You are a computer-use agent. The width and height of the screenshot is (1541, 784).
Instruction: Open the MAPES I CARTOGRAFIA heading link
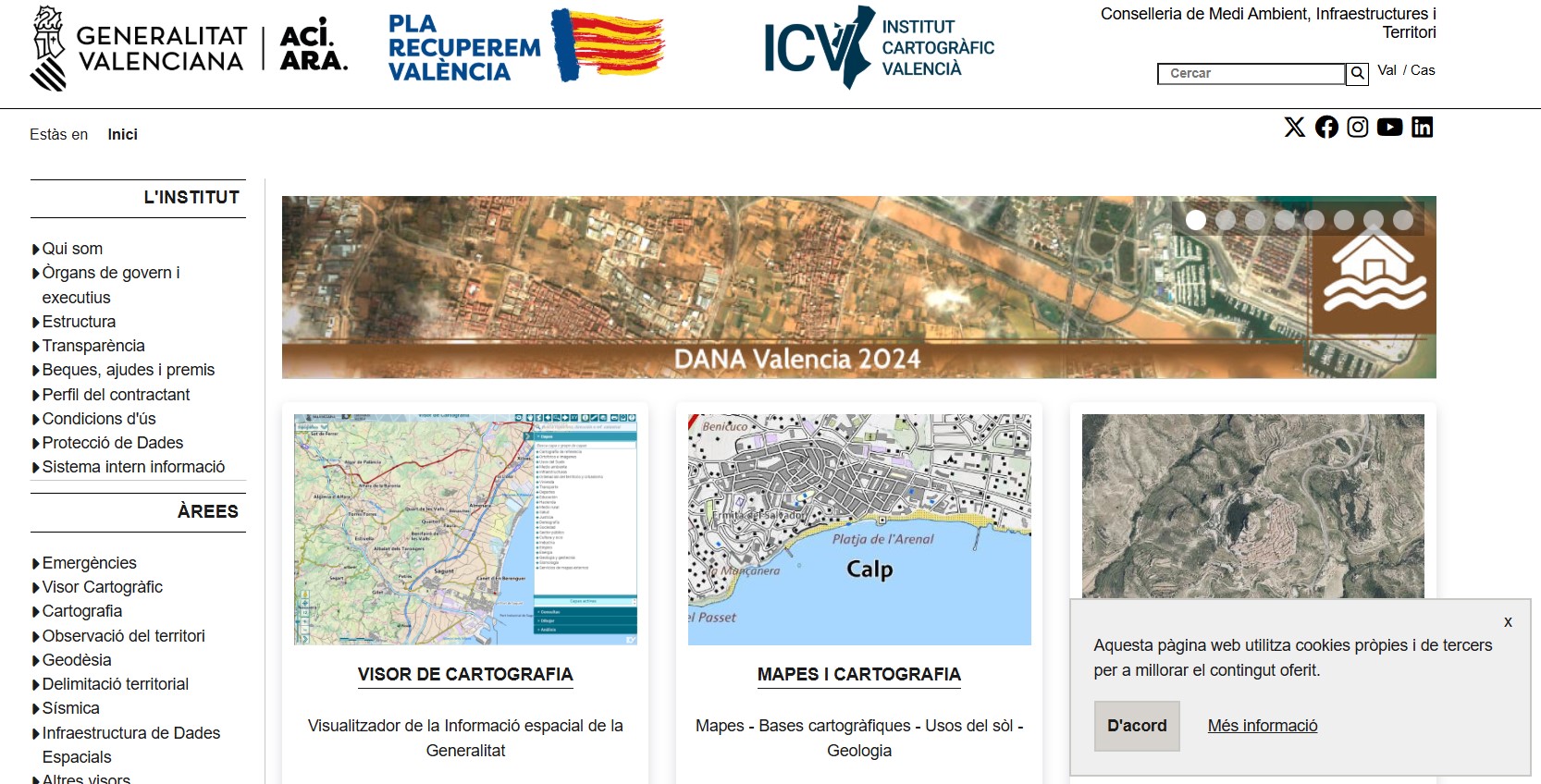click(859, 675)
